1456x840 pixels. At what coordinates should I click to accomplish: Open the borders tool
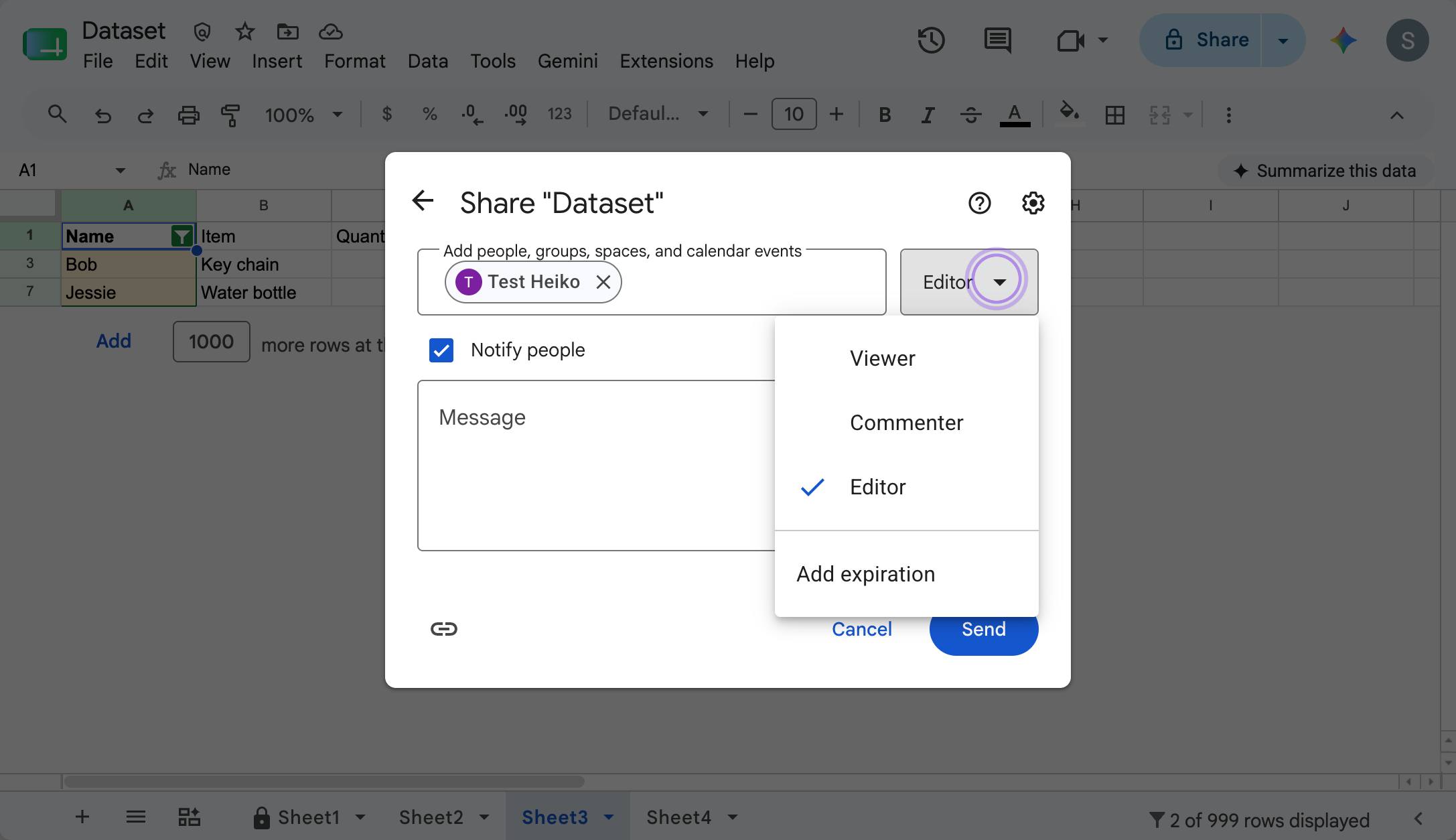tap(1114, 115)
